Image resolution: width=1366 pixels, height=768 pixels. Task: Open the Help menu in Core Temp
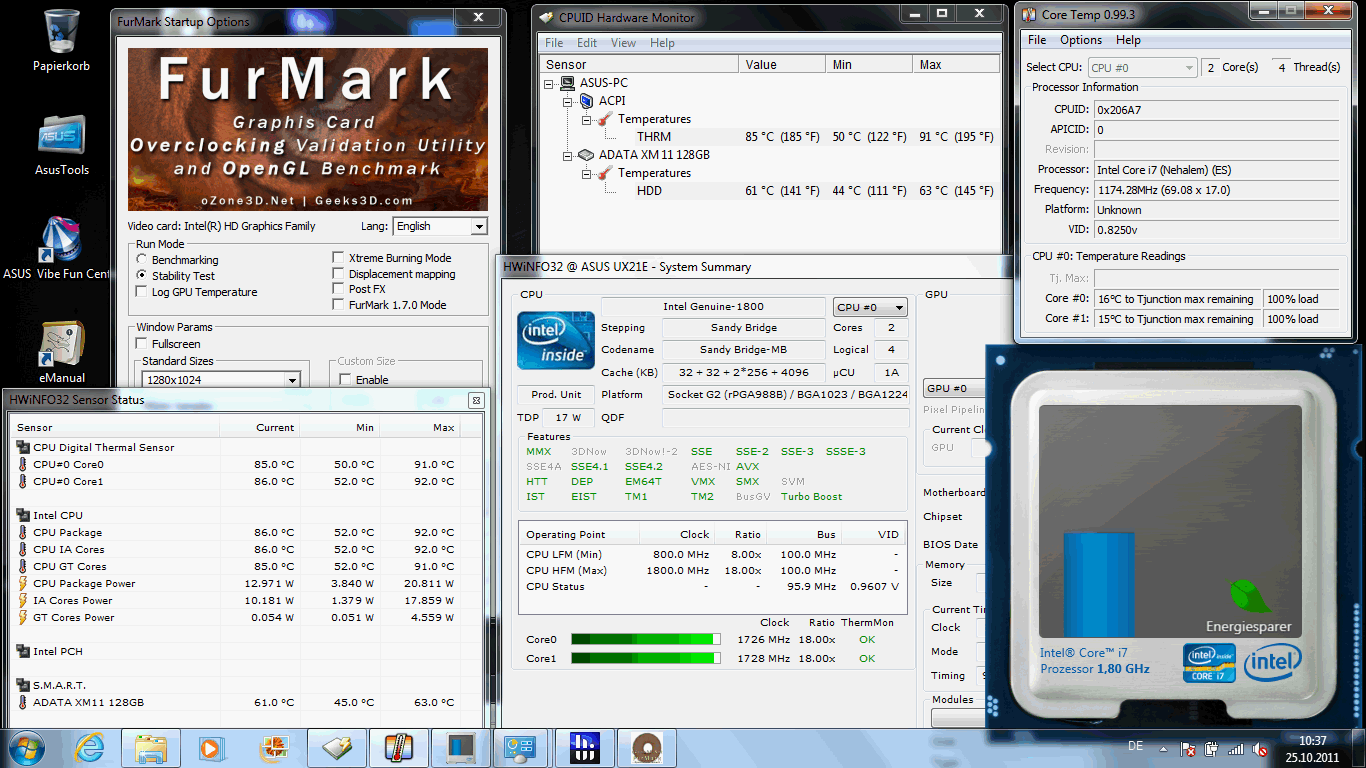pyautogui.click(x=1128, y=40)
